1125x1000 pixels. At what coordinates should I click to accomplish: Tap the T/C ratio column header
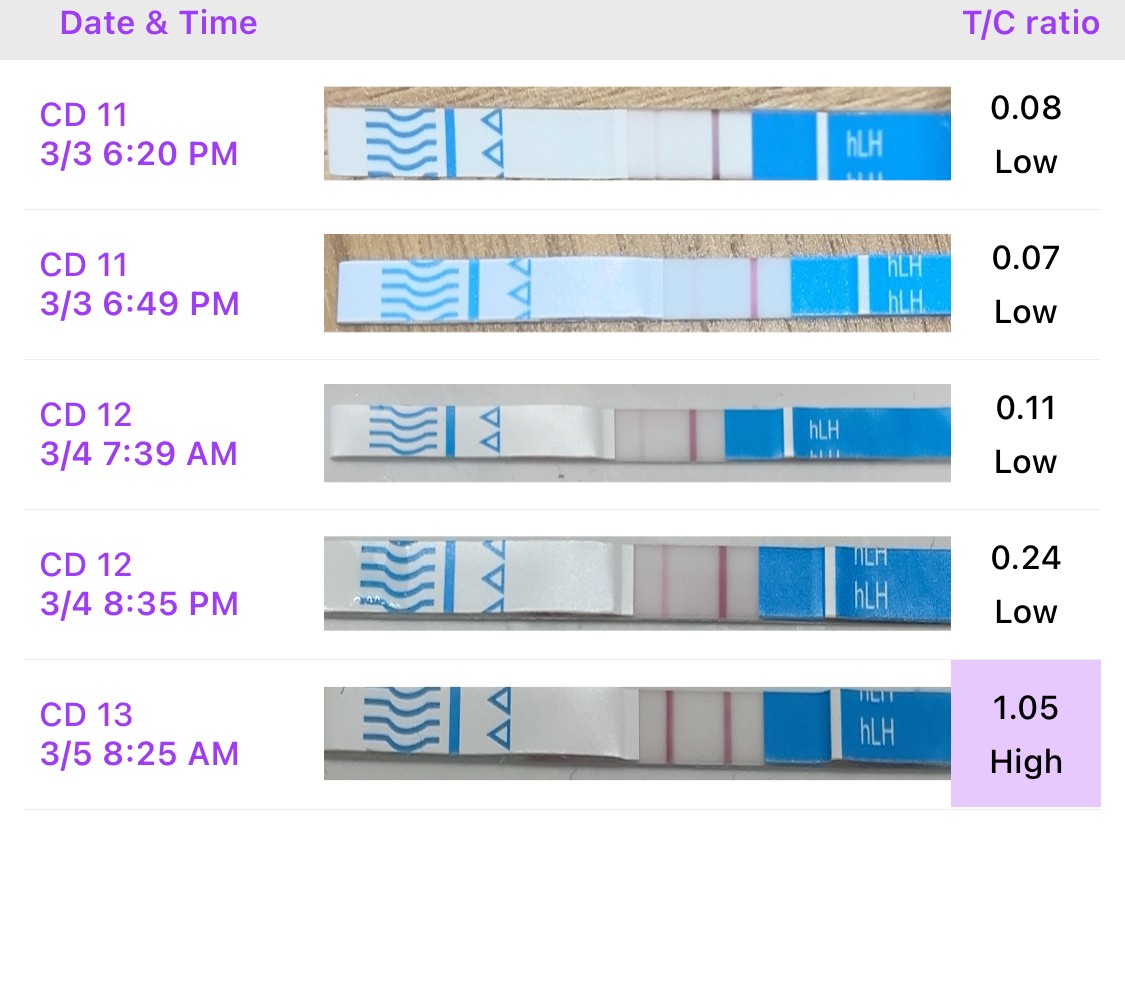click(x=1030, y=24)
